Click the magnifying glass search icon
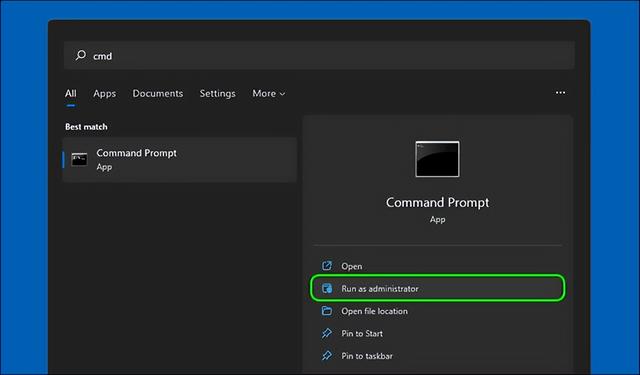Screen dimensions: 640x375 point(81,55)
